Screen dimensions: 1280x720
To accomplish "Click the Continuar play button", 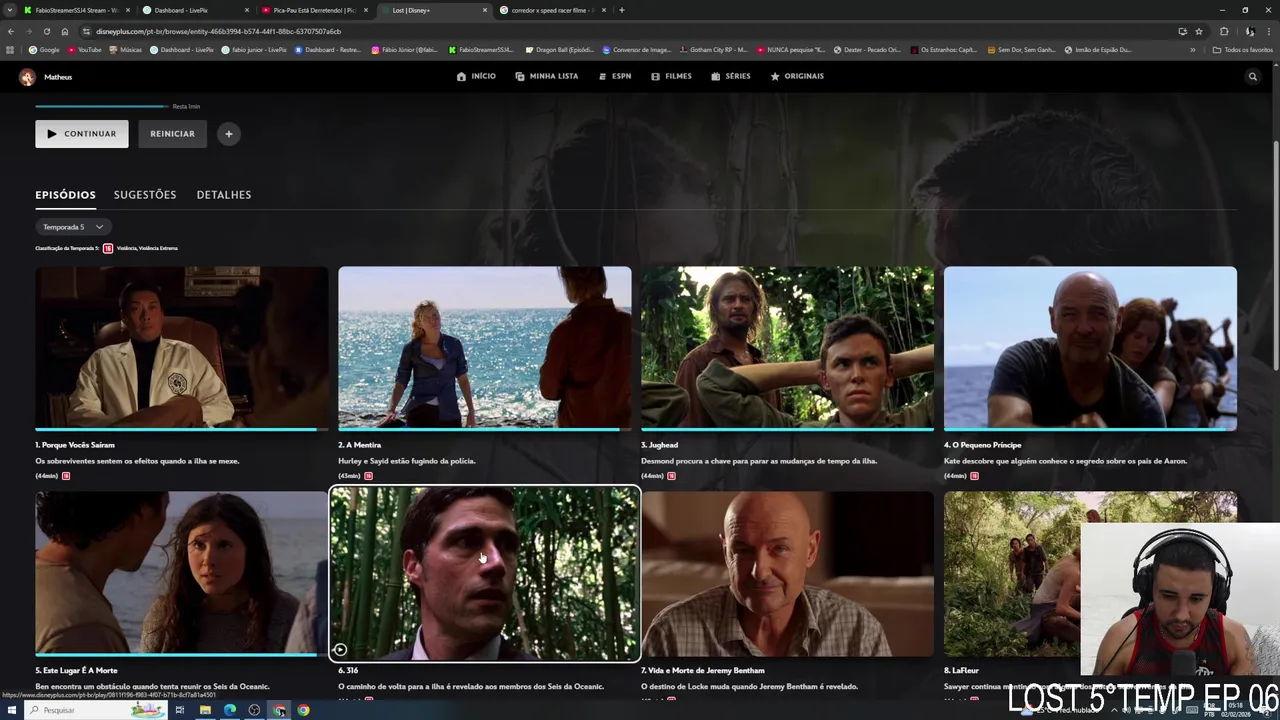I will click(x=82, y=134).
